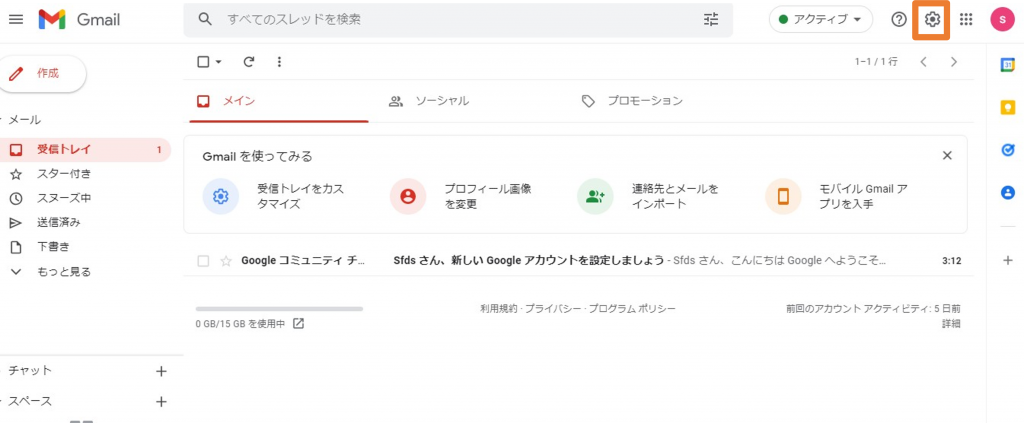Go to older messages arrow

tap(954, 62)
